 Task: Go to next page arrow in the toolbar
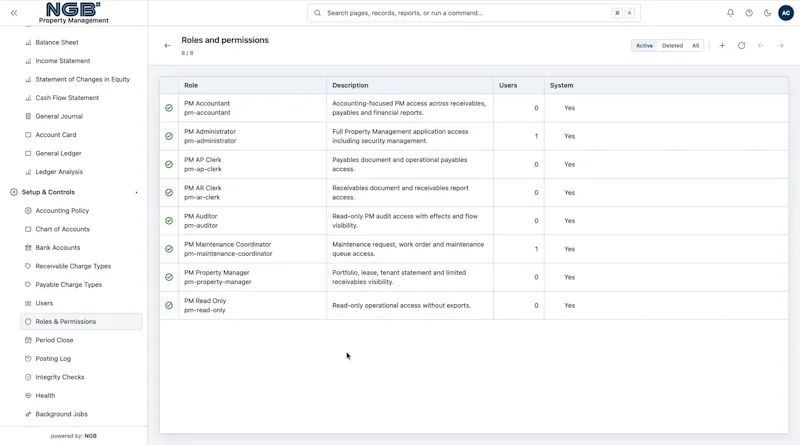click(x=780, y=45)
